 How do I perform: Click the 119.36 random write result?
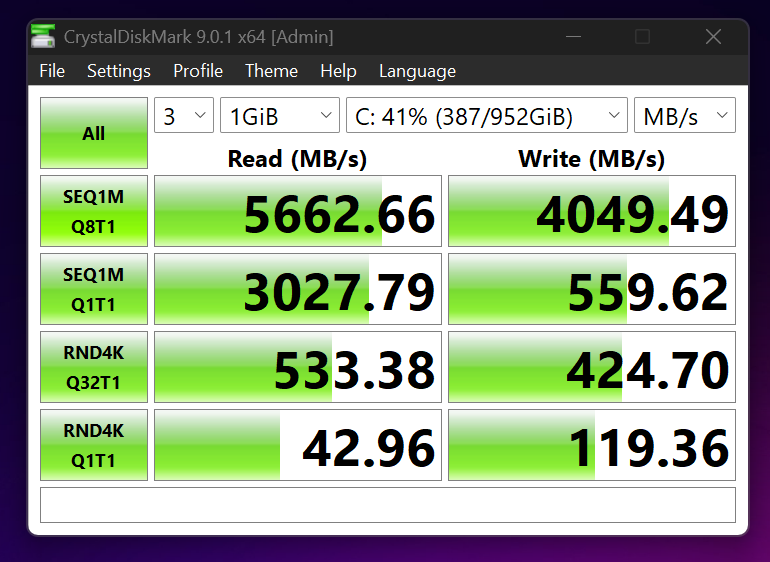pos(591,446)
